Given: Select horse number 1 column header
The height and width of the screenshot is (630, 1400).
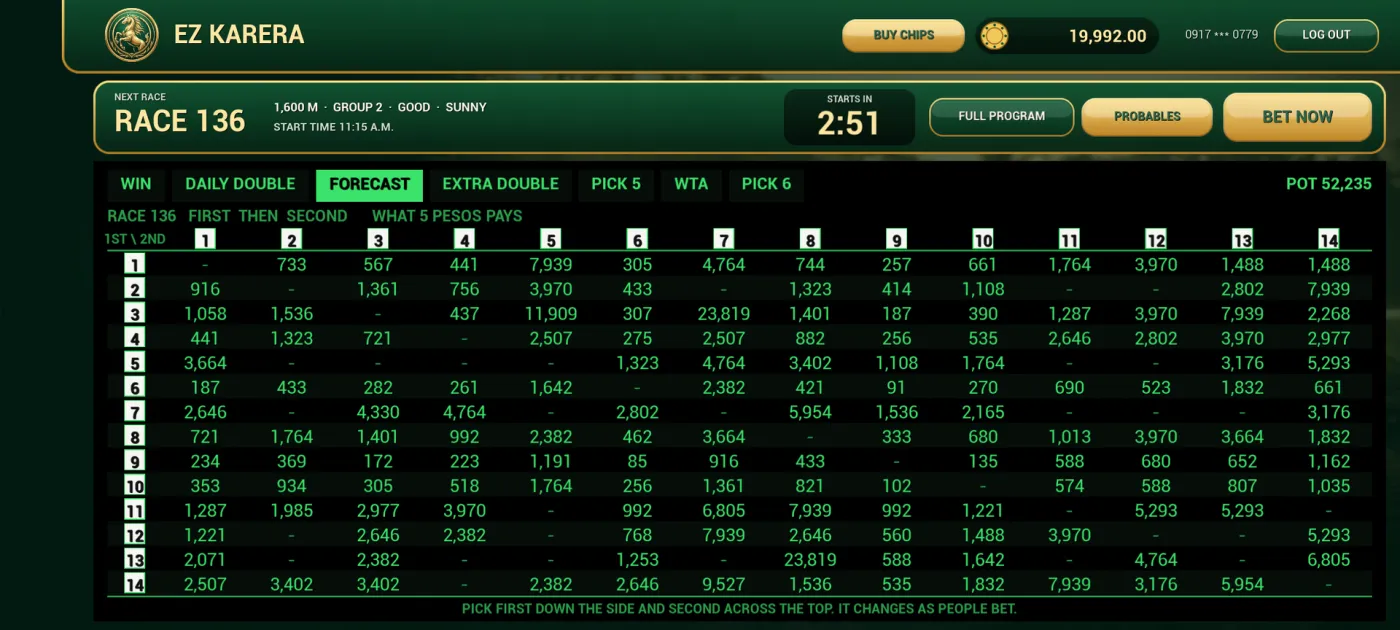Looking at the screenshot, I should pyautogui.click(x=205, y=239).
